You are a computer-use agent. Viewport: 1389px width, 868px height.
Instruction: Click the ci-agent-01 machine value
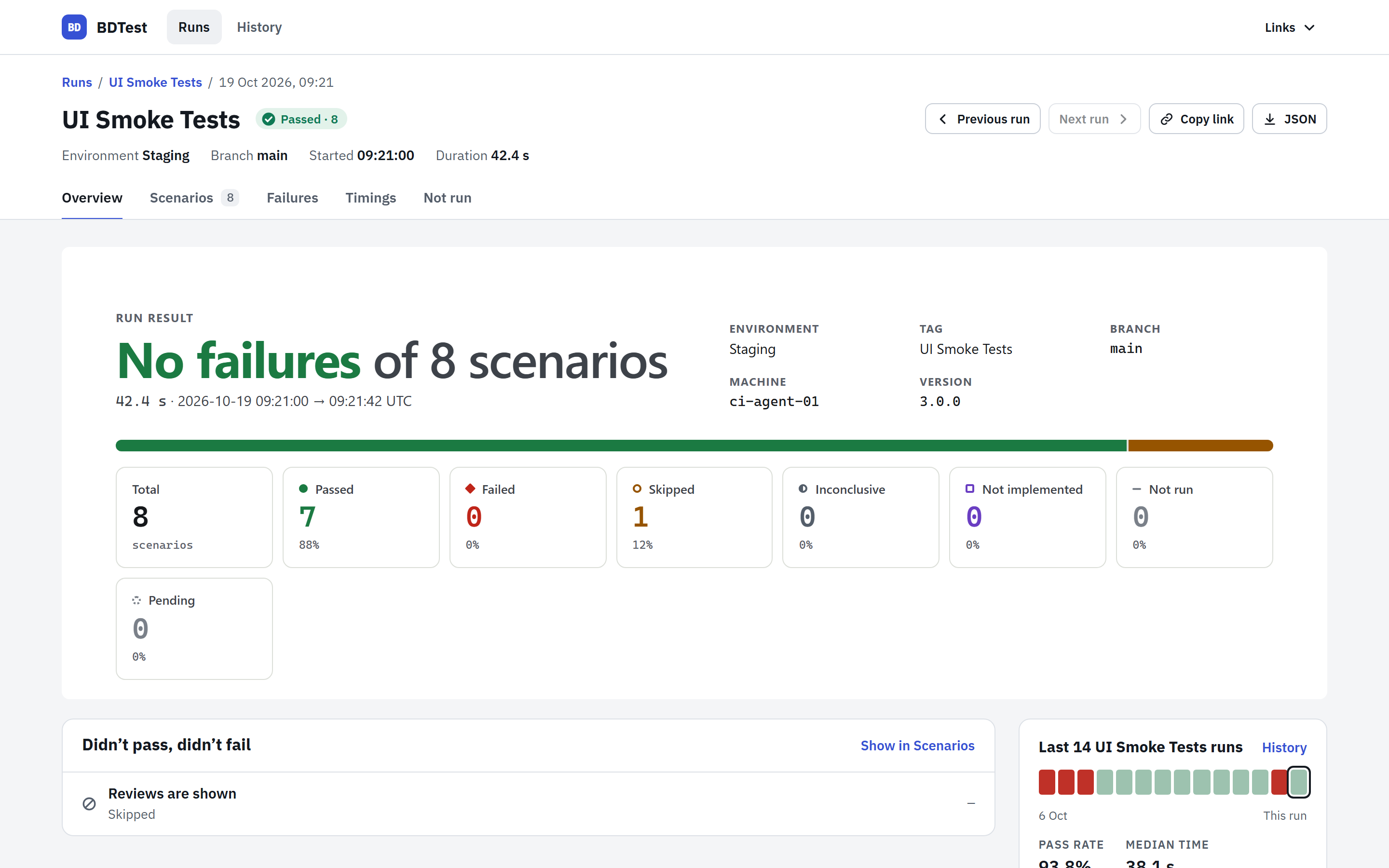[774, 401]
